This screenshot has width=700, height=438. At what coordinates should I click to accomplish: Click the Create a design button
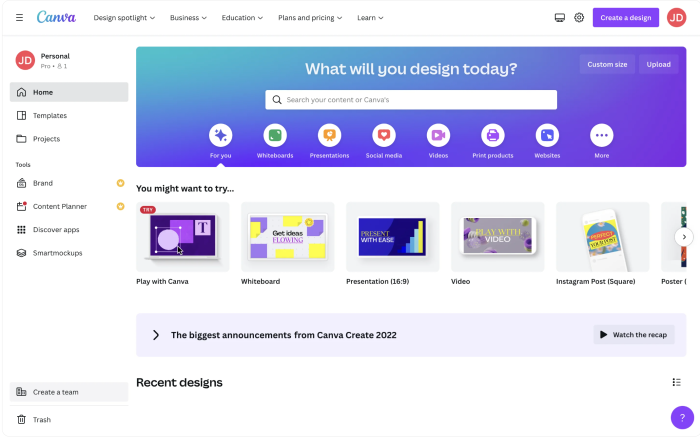pyautogui.click(x=625, y=17)
